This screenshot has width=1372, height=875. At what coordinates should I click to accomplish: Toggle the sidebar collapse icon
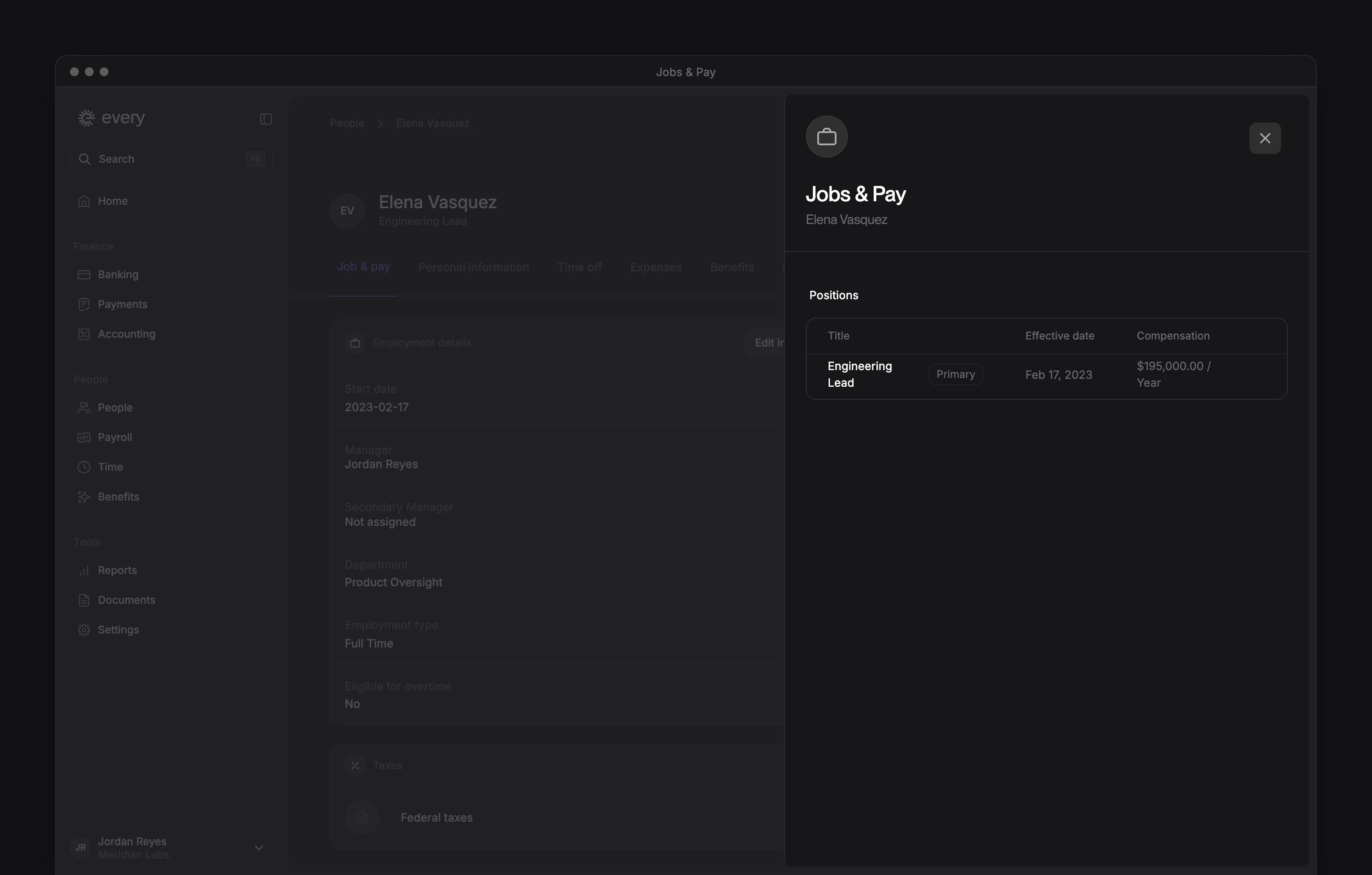[266, 119]
